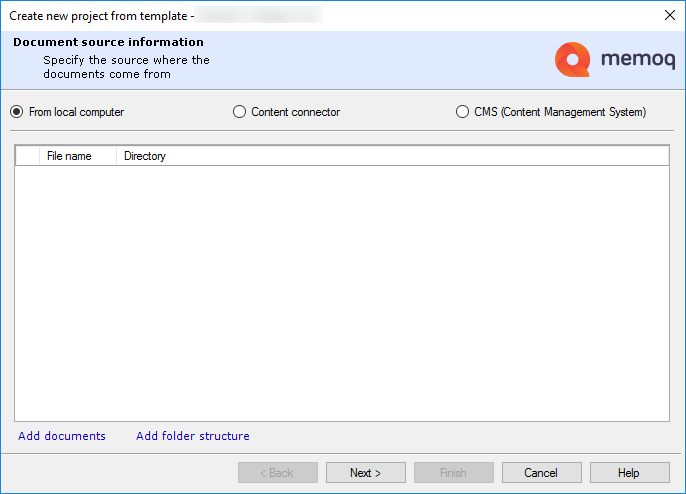Viewport: 686px width, 494px height.
Task: Click the File name column header
Action: [69, 156]
